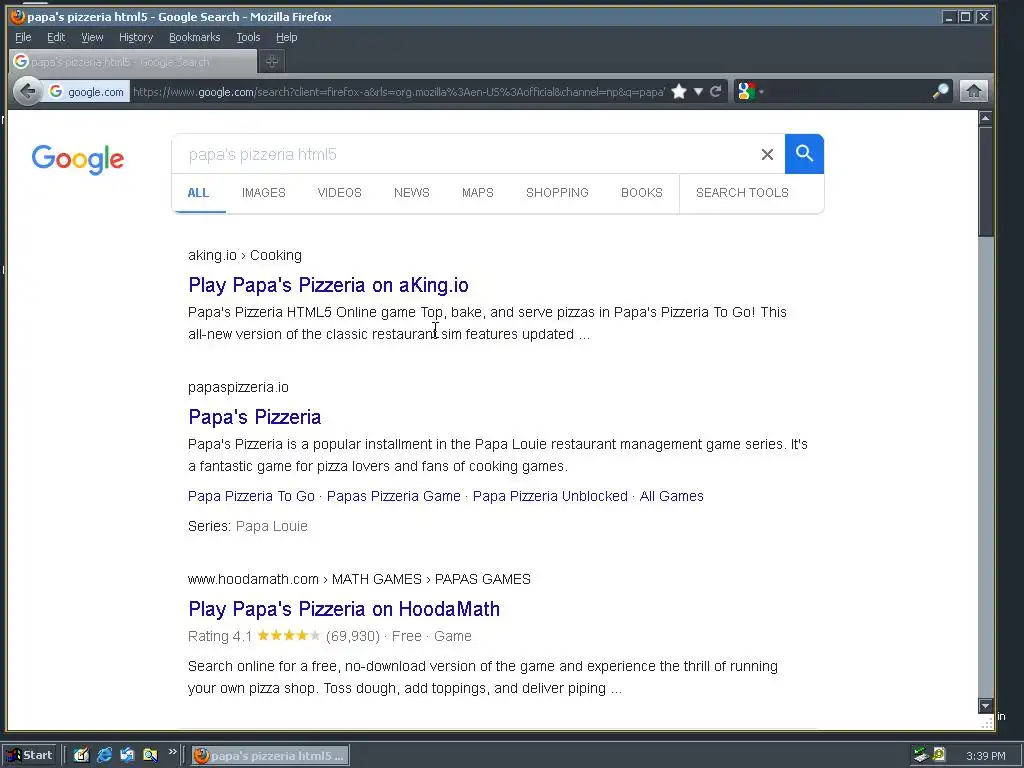Click the vertical scrollbar up arrow
The width and height of the screenshot is (1024, 768).
985,118
